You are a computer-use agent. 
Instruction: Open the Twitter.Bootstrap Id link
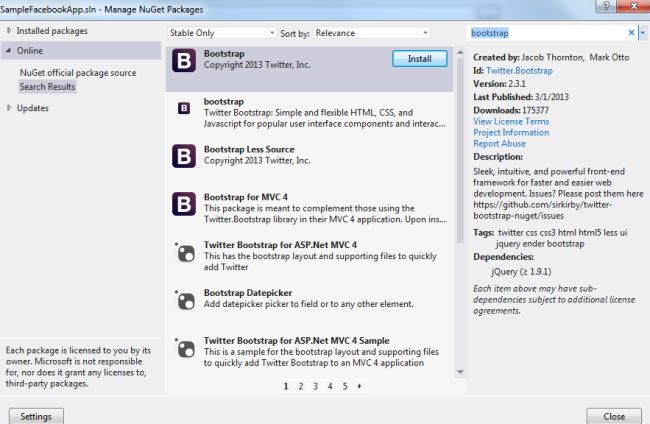(x=519, y=70)
